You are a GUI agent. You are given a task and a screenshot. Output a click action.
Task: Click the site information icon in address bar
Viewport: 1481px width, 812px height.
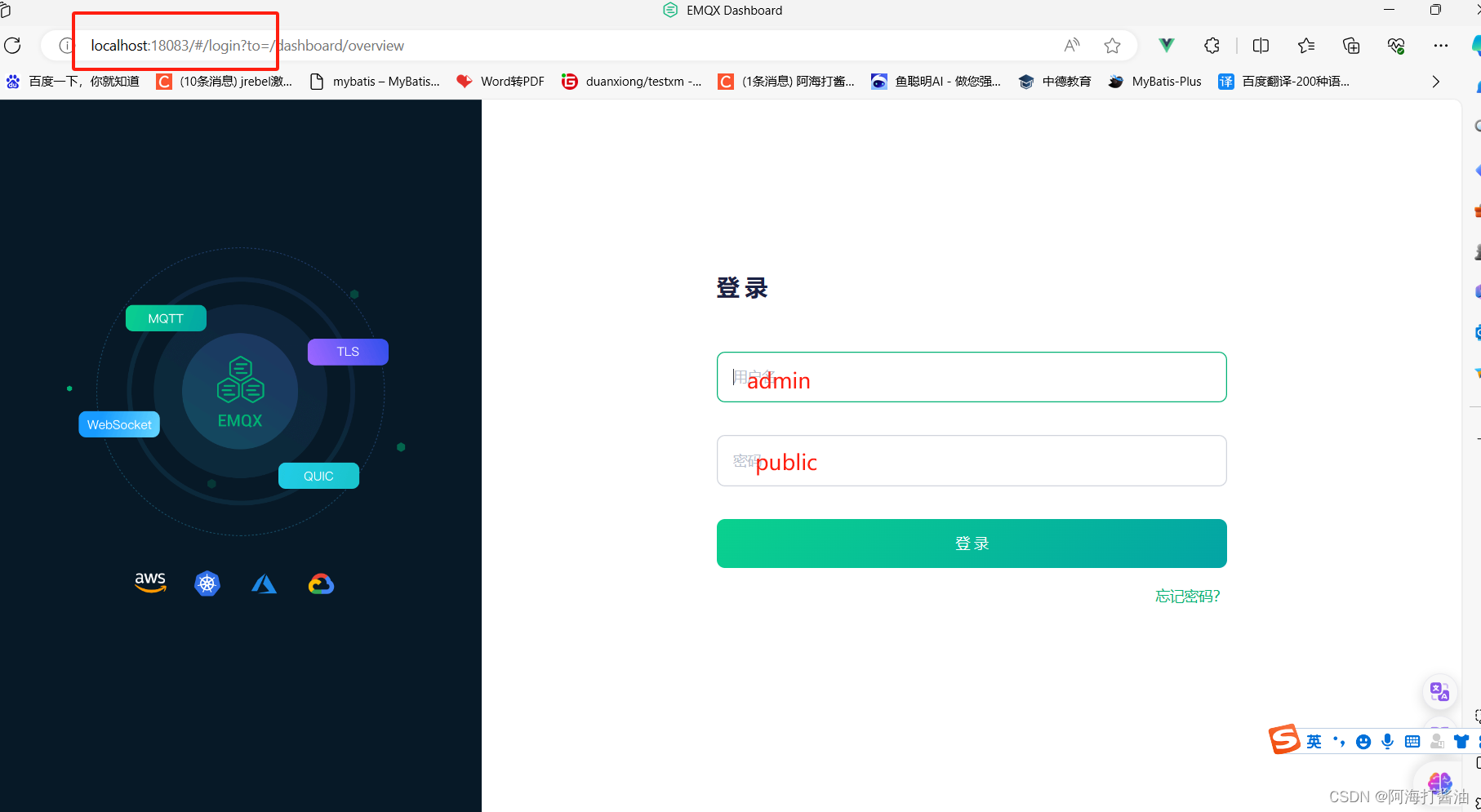tap(65, 46)
